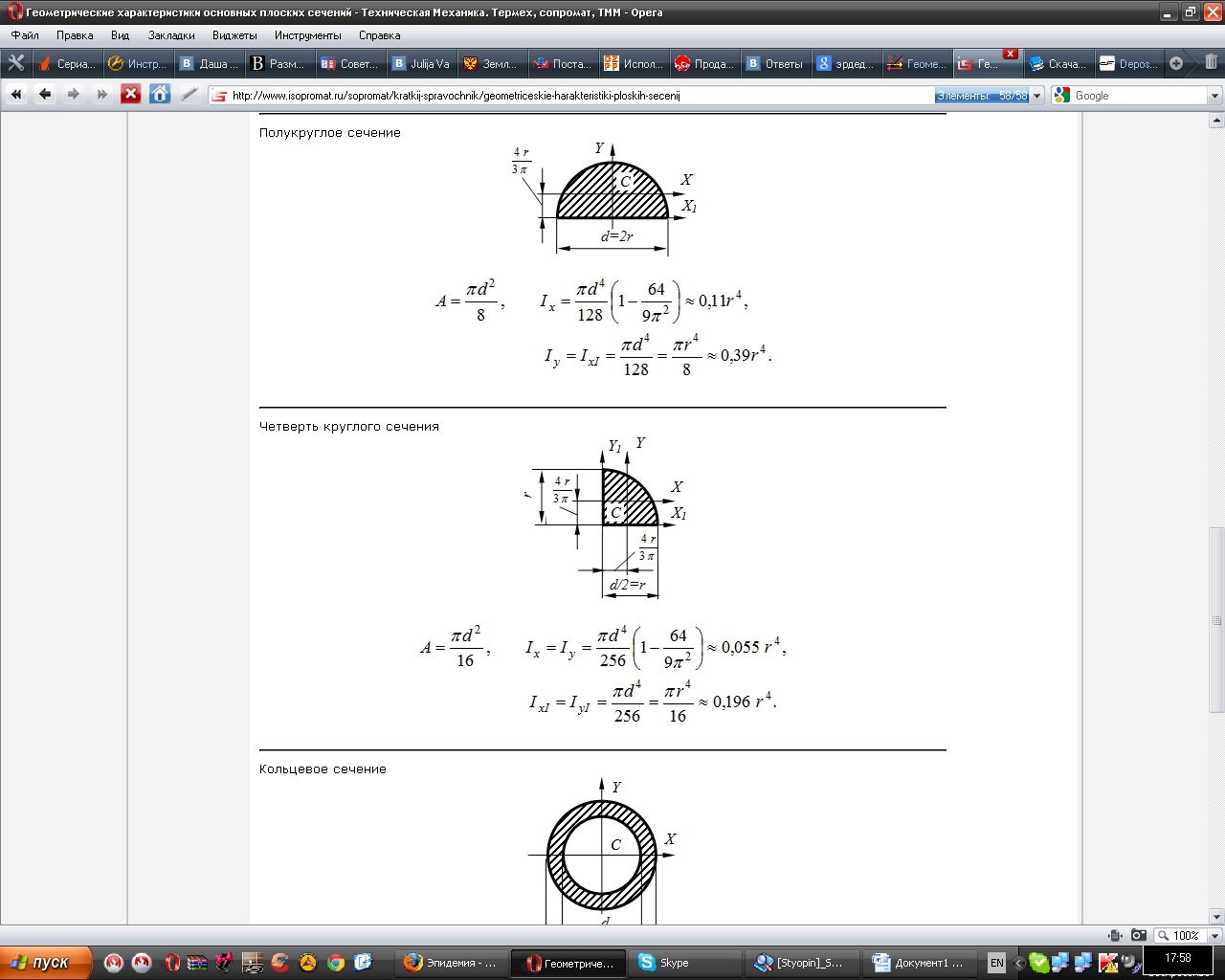The width and height of the screenshot is (1225, 980).
Task: Launch Opera from the quick launch bar
Action: [172, 963]
